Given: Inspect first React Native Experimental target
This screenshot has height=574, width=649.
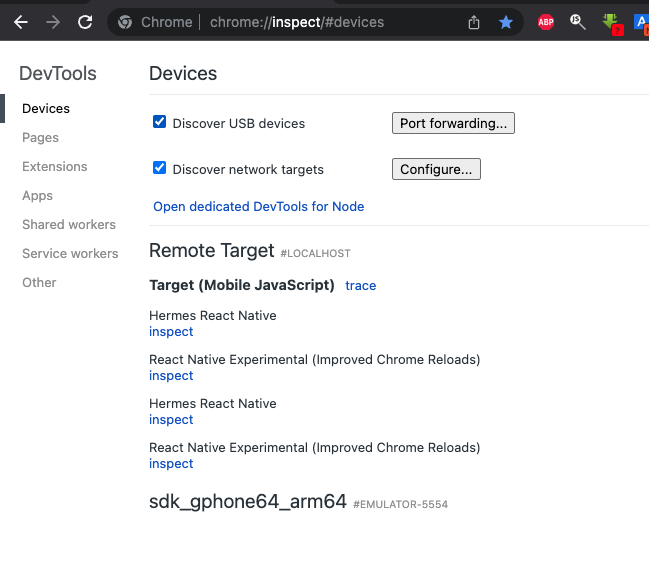Looking at the screenshot, I should click(x=171, y=376).
